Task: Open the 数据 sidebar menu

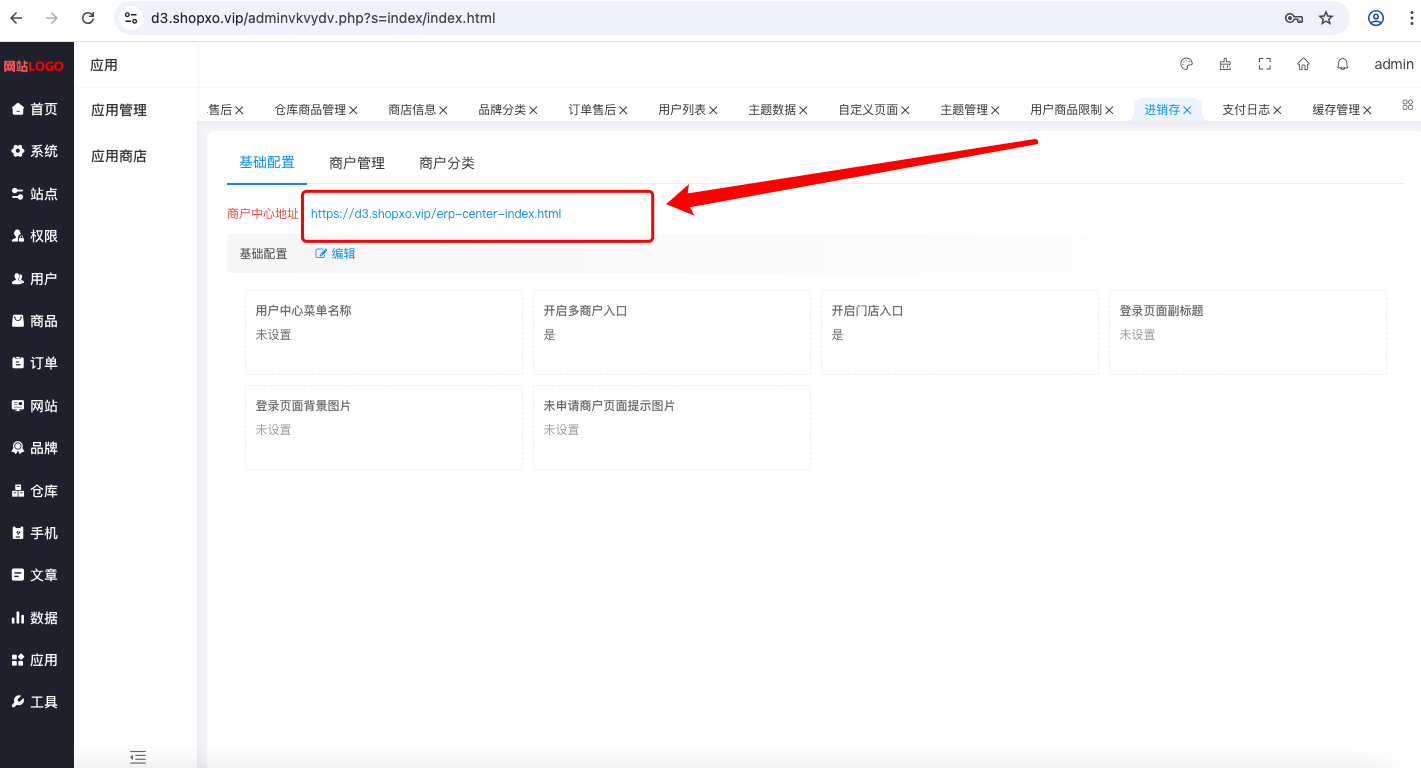Action: coord(36,618)
